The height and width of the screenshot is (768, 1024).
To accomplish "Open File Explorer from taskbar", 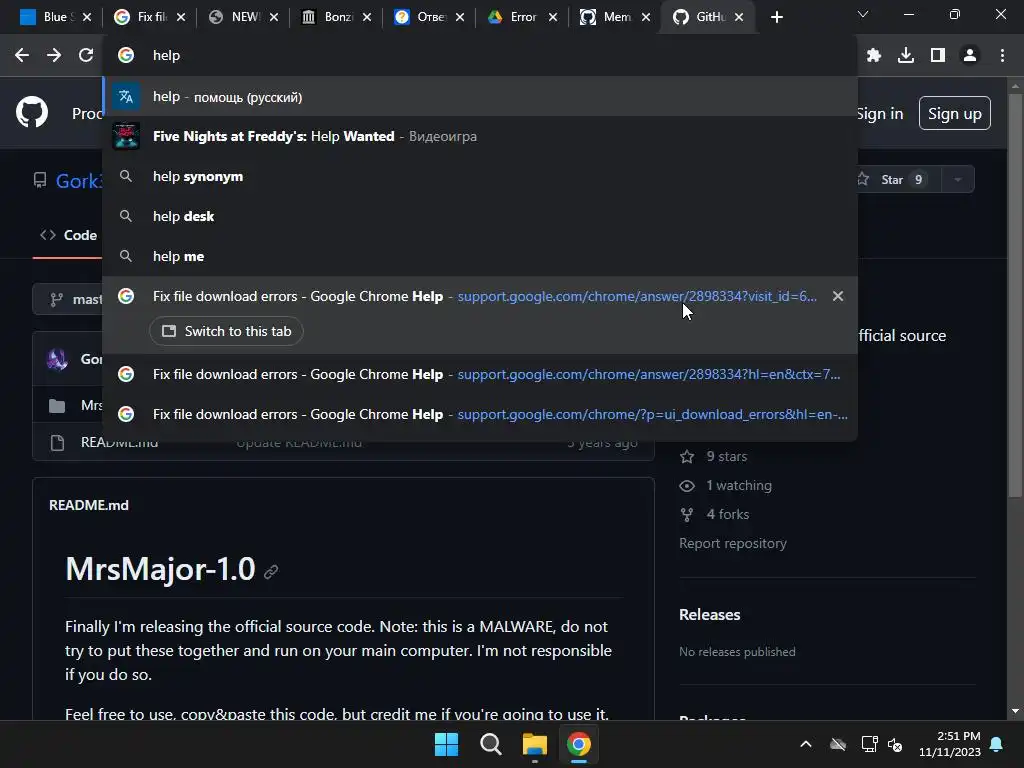I will click(x=535, y=744).
